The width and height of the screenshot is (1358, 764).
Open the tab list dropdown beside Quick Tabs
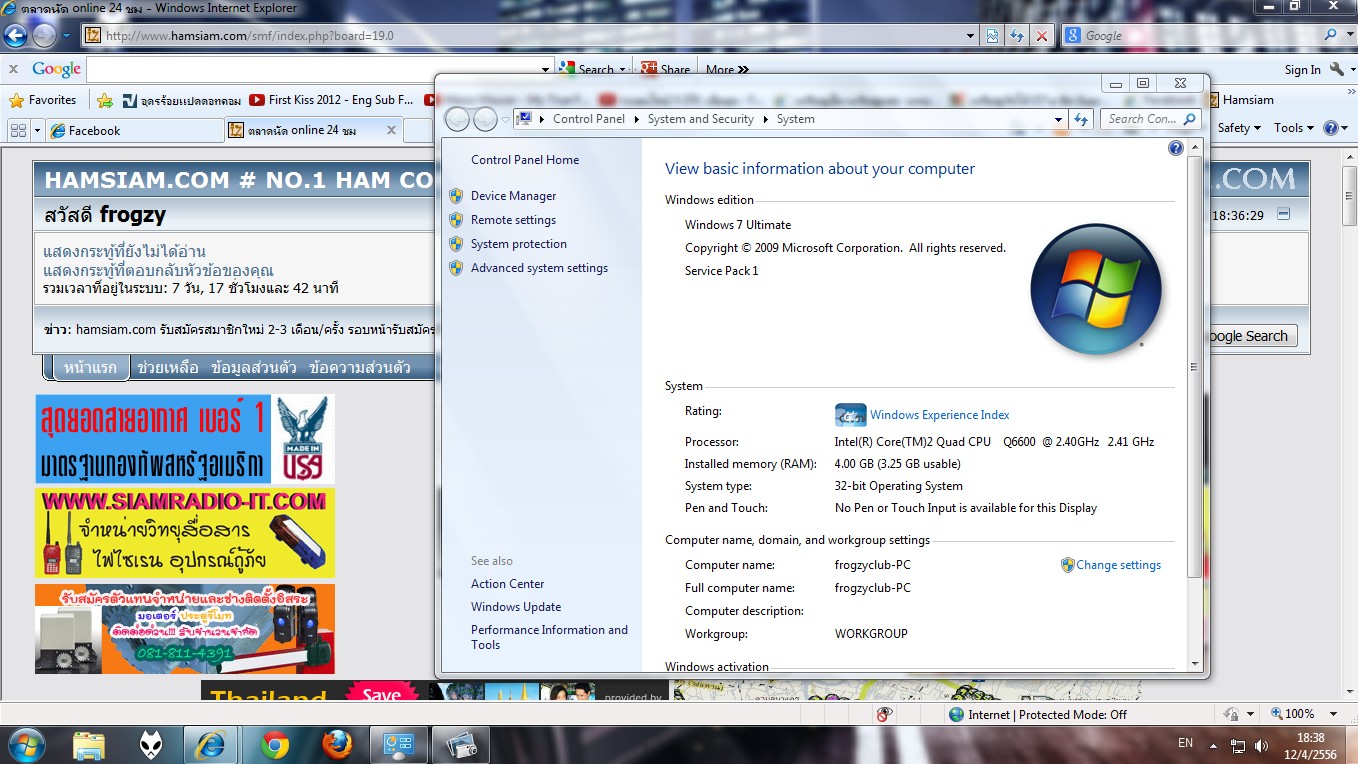point(37,130)
